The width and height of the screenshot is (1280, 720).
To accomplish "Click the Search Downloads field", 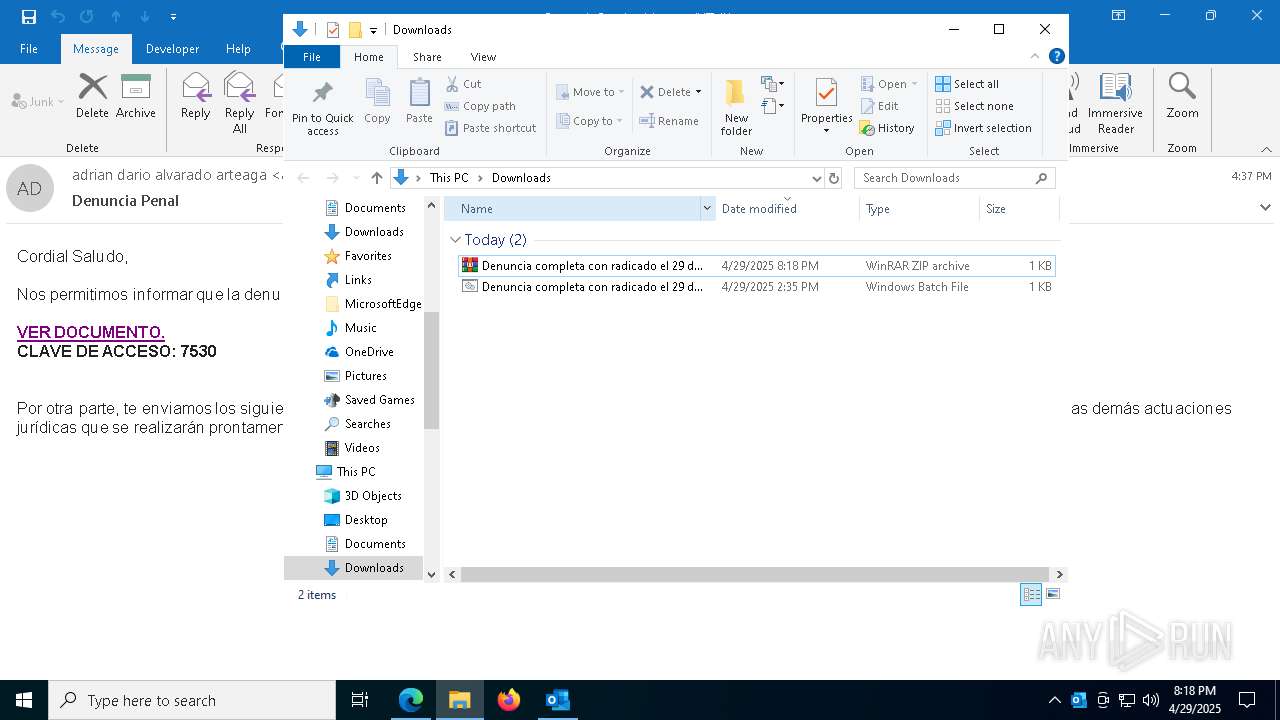I will [954, 178].
